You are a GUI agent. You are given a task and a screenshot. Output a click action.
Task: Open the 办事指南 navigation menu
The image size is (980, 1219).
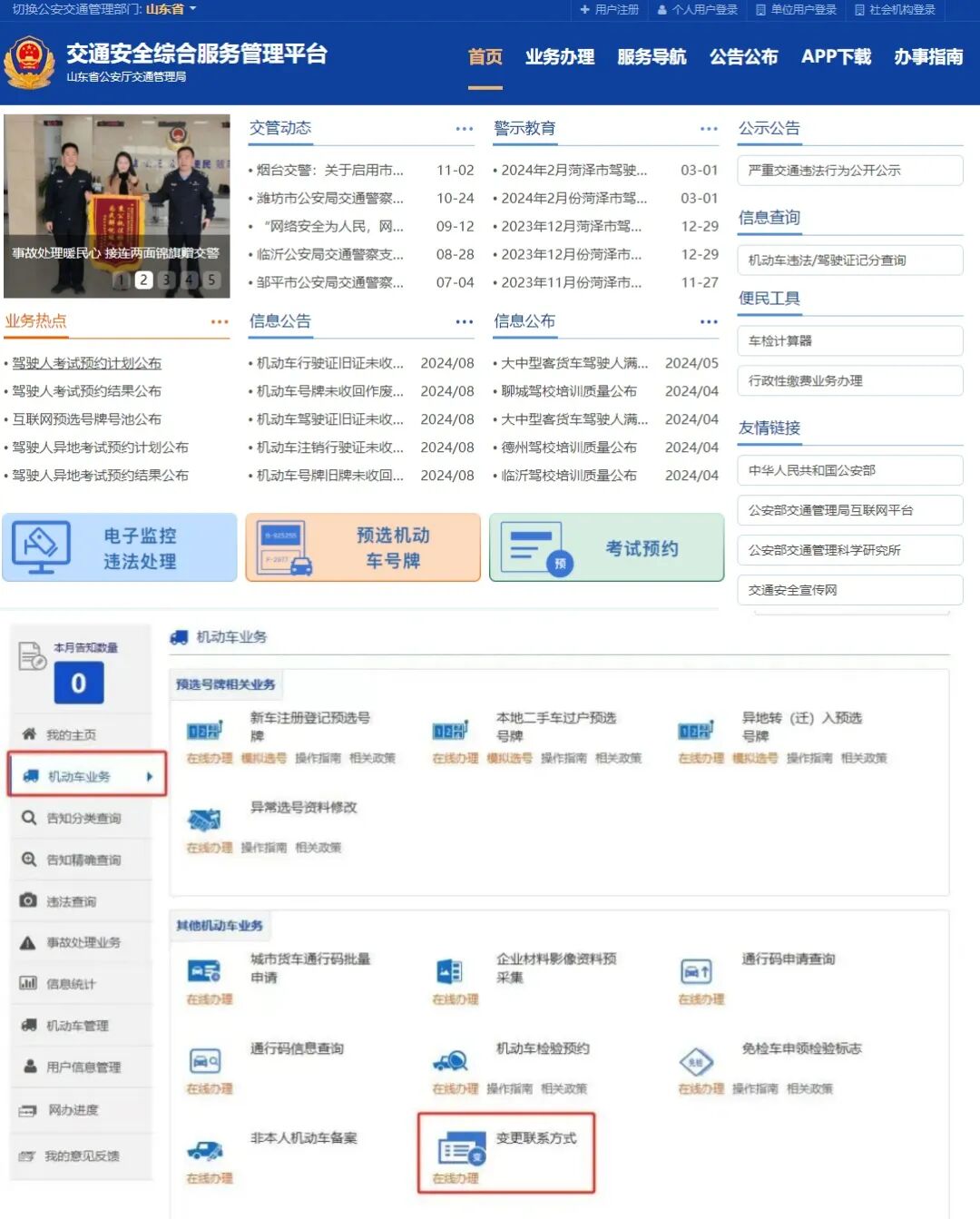tap(928, 56)
